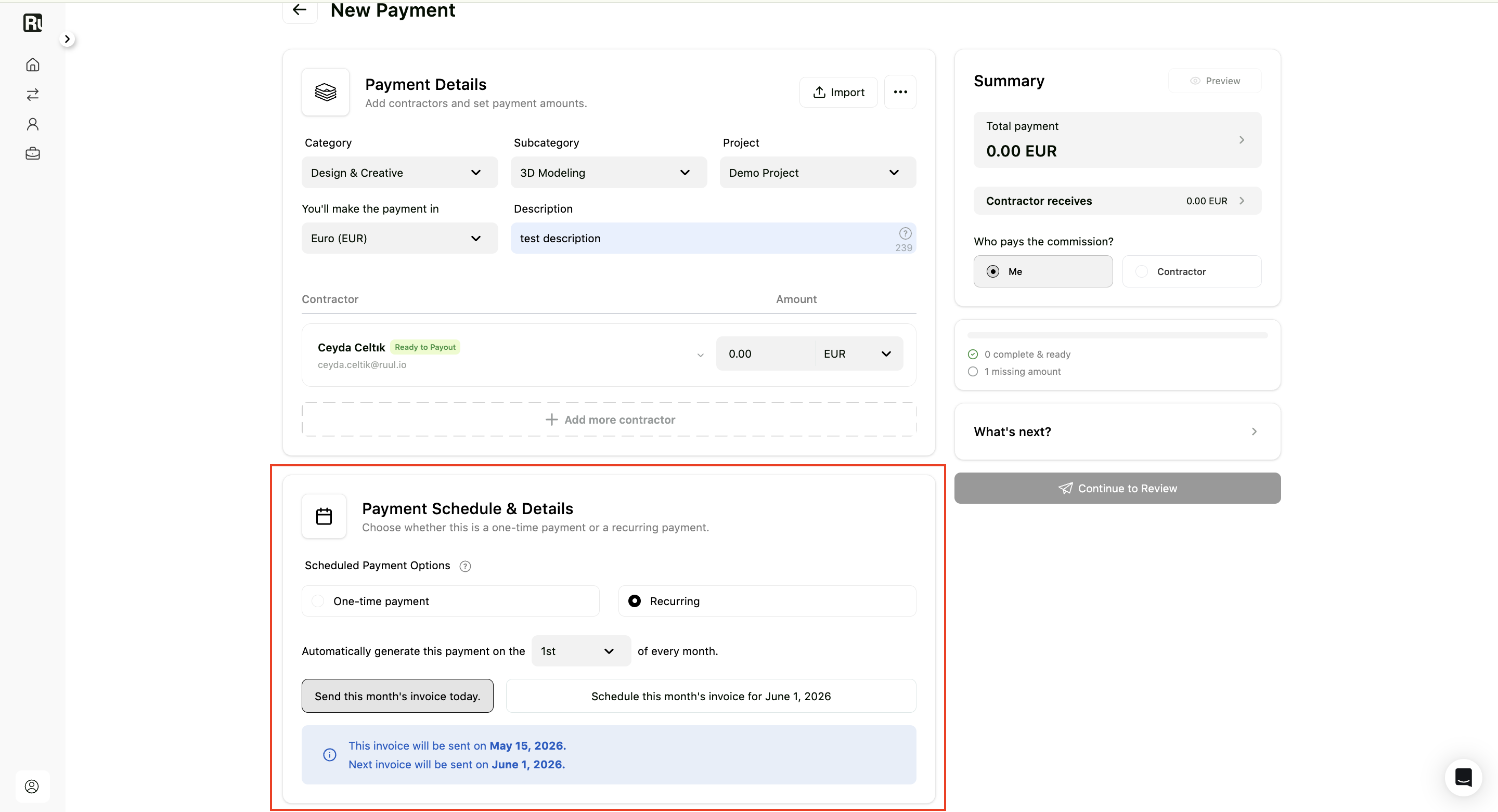Open the transfers arrows icon in sidebar
The image size is (1498, 812).
(x=33, y=94)
